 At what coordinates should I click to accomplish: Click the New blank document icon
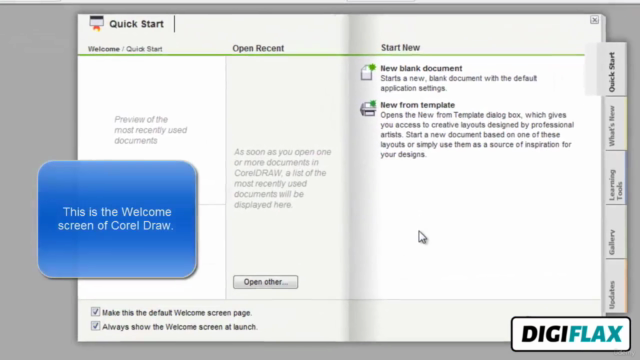[368, 72]
